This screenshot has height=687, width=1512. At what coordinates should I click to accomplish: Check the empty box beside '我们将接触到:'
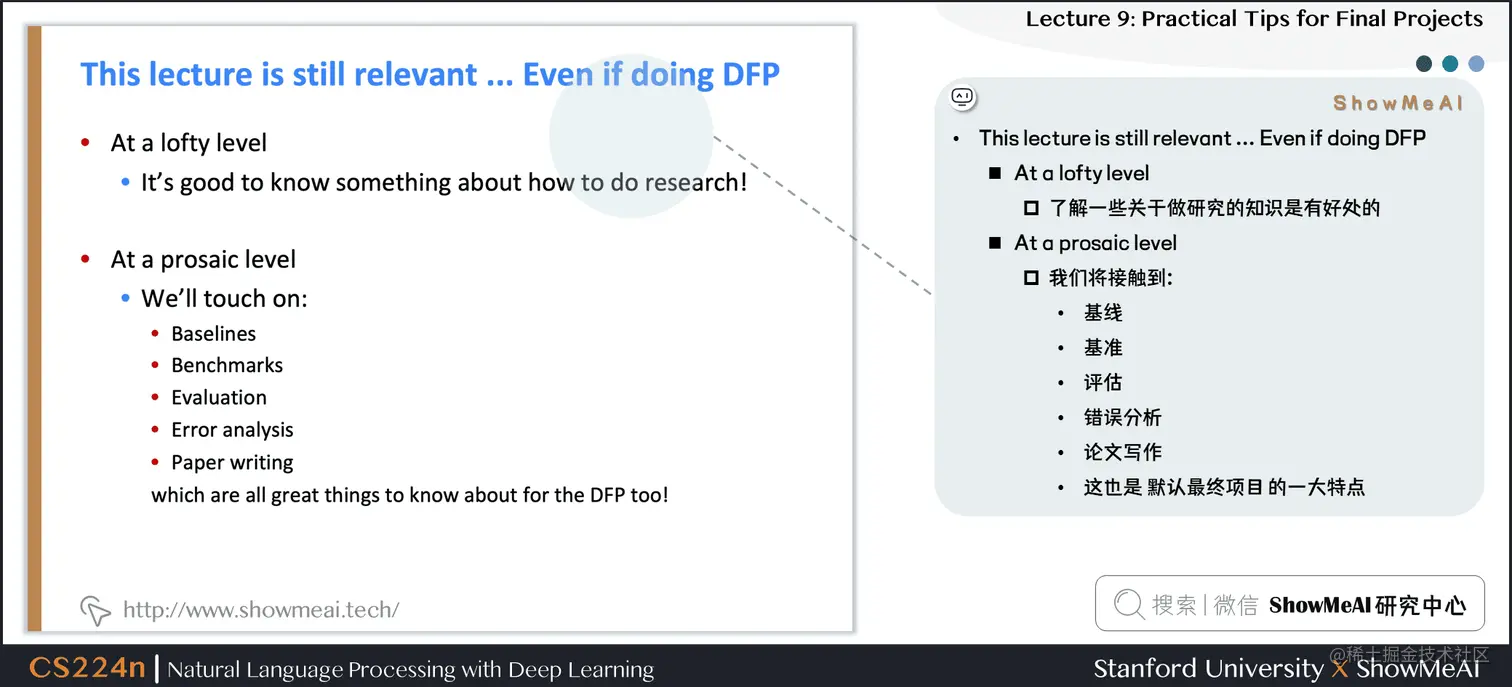tap(1031, 278)
